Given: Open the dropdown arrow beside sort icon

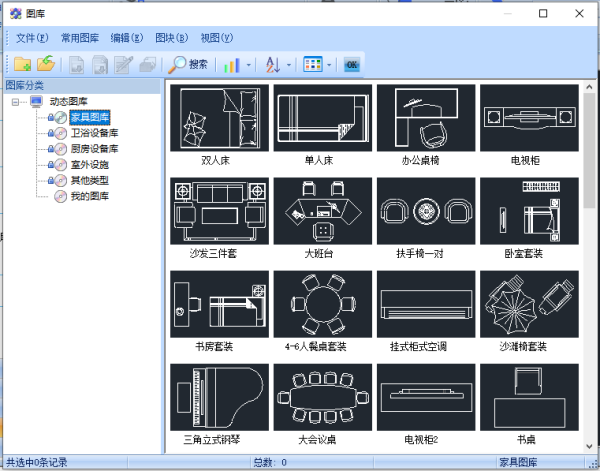Looking at the screenshot, I should 290,65.
